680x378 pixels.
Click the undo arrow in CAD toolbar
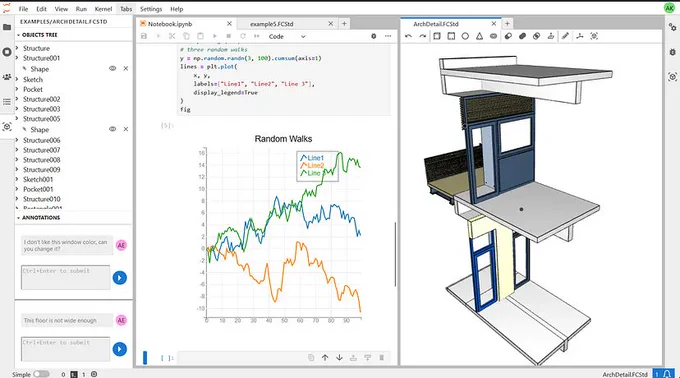(408, 36)
